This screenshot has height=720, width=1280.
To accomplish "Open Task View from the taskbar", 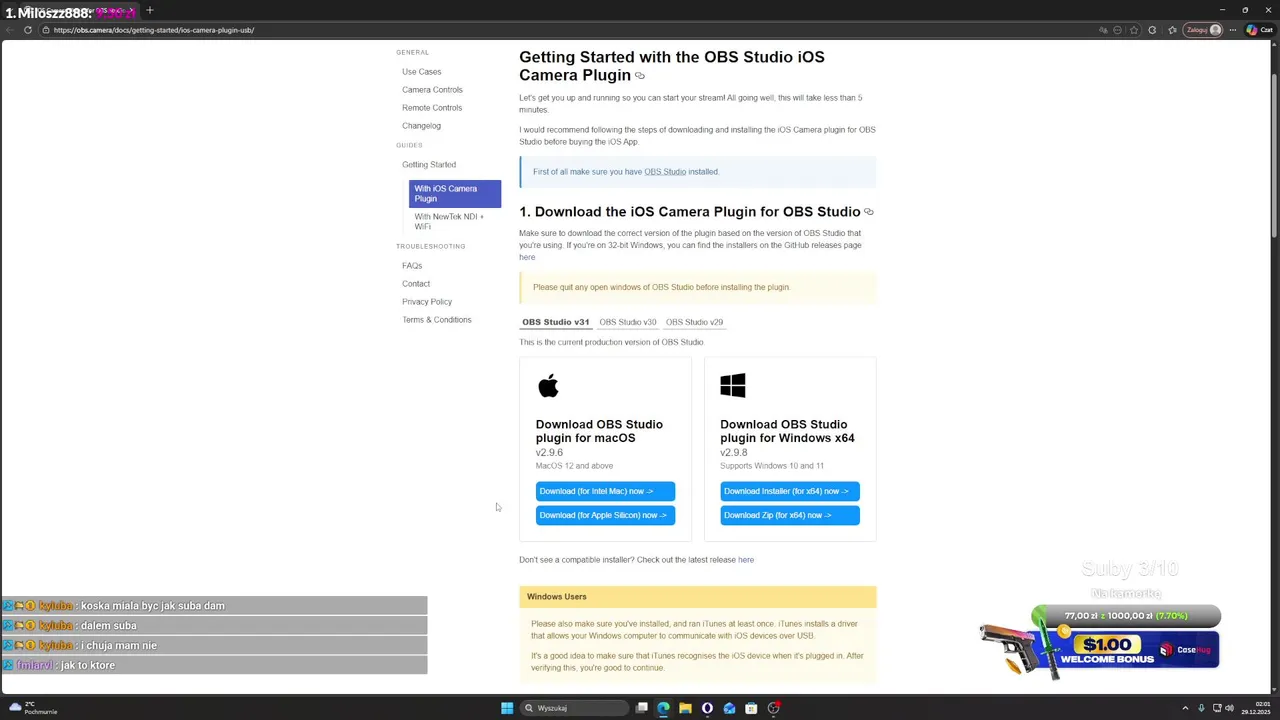I will (642, 708).
